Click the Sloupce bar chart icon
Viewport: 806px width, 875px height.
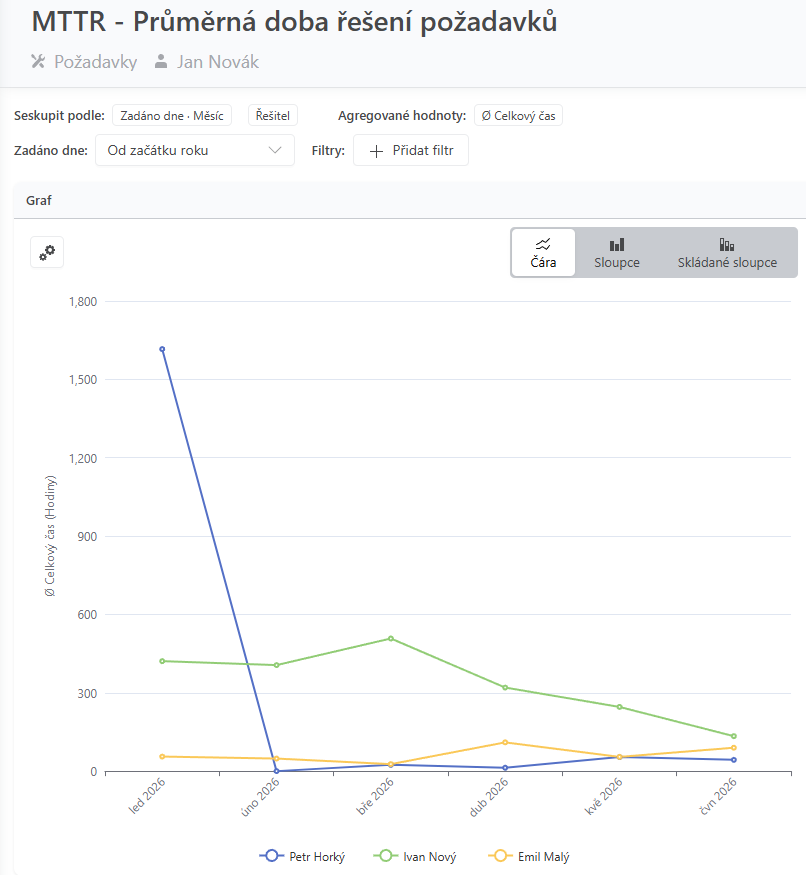tap(617, 244)
